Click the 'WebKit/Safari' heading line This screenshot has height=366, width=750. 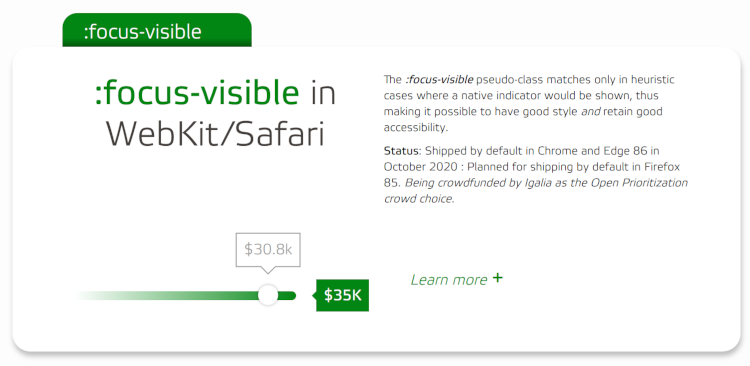[215, 133]
